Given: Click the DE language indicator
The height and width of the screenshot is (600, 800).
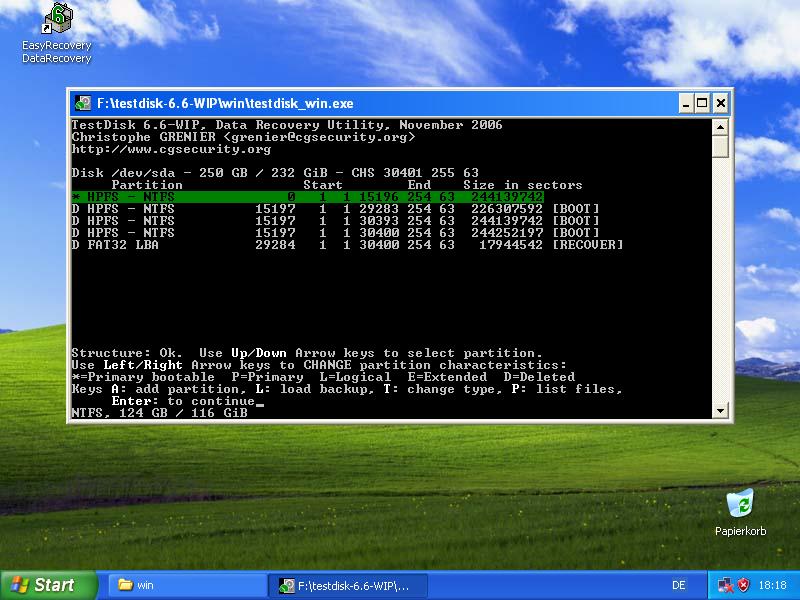Looking at the screenshot, I should [x=679, y=585].
